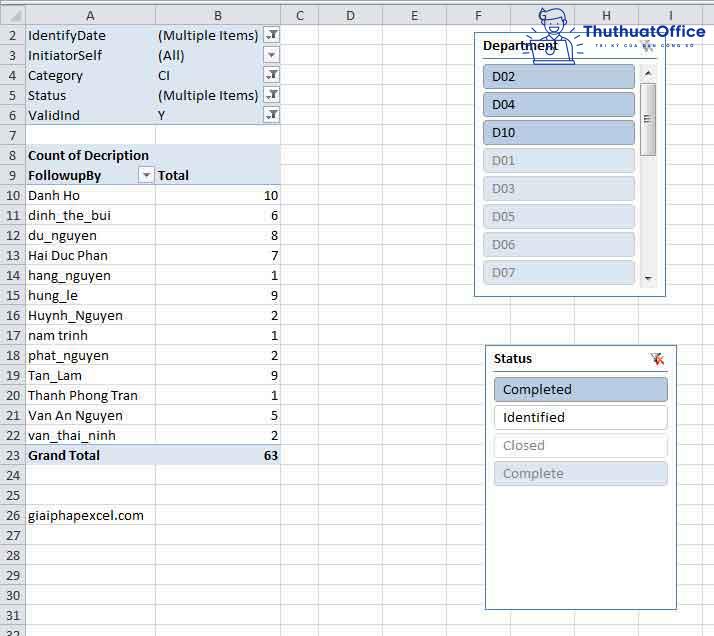Open the Status page filter dropdown

point(271,95)
